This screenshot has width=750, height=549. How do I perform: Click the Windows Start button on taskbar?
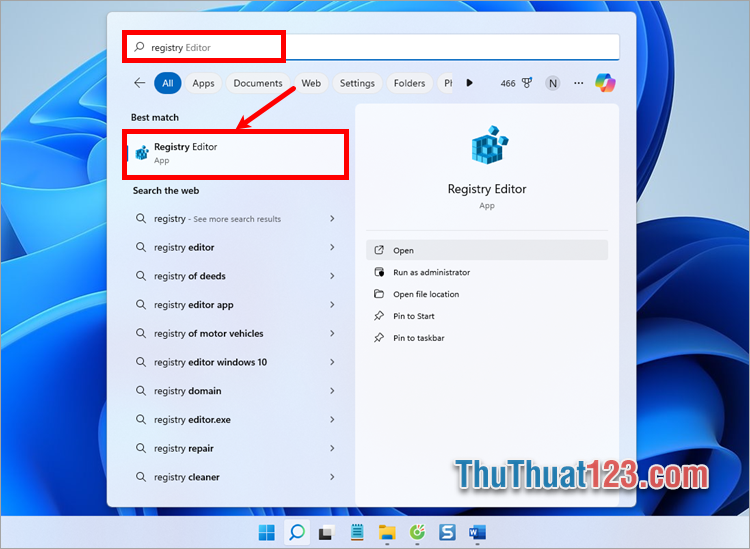click(x=266, y=532)
